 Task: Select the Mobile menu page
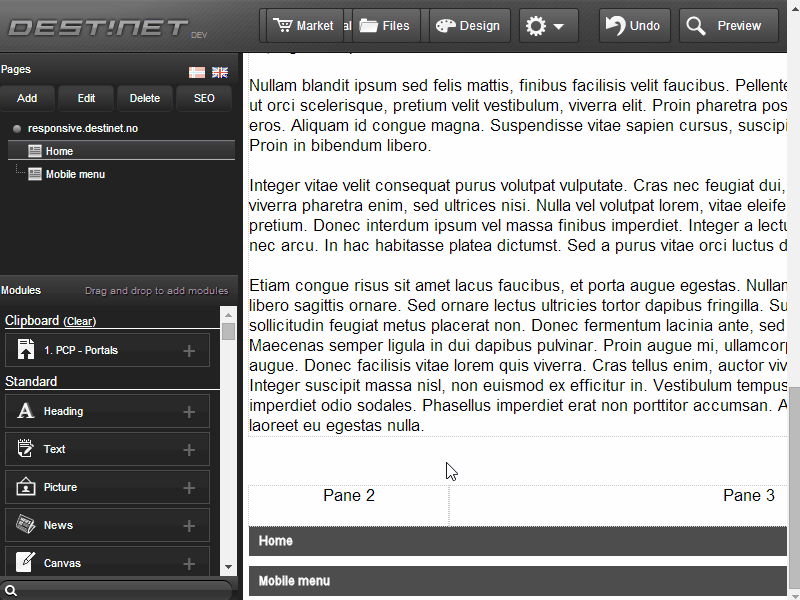click(75, 174)
